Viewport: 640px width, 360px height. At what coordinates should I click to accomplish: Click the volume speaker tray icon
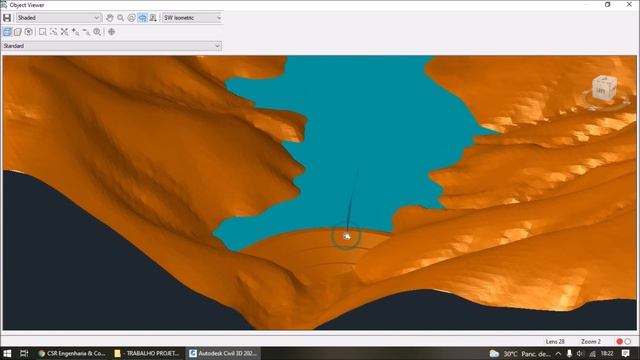click(x=580, y=353)
